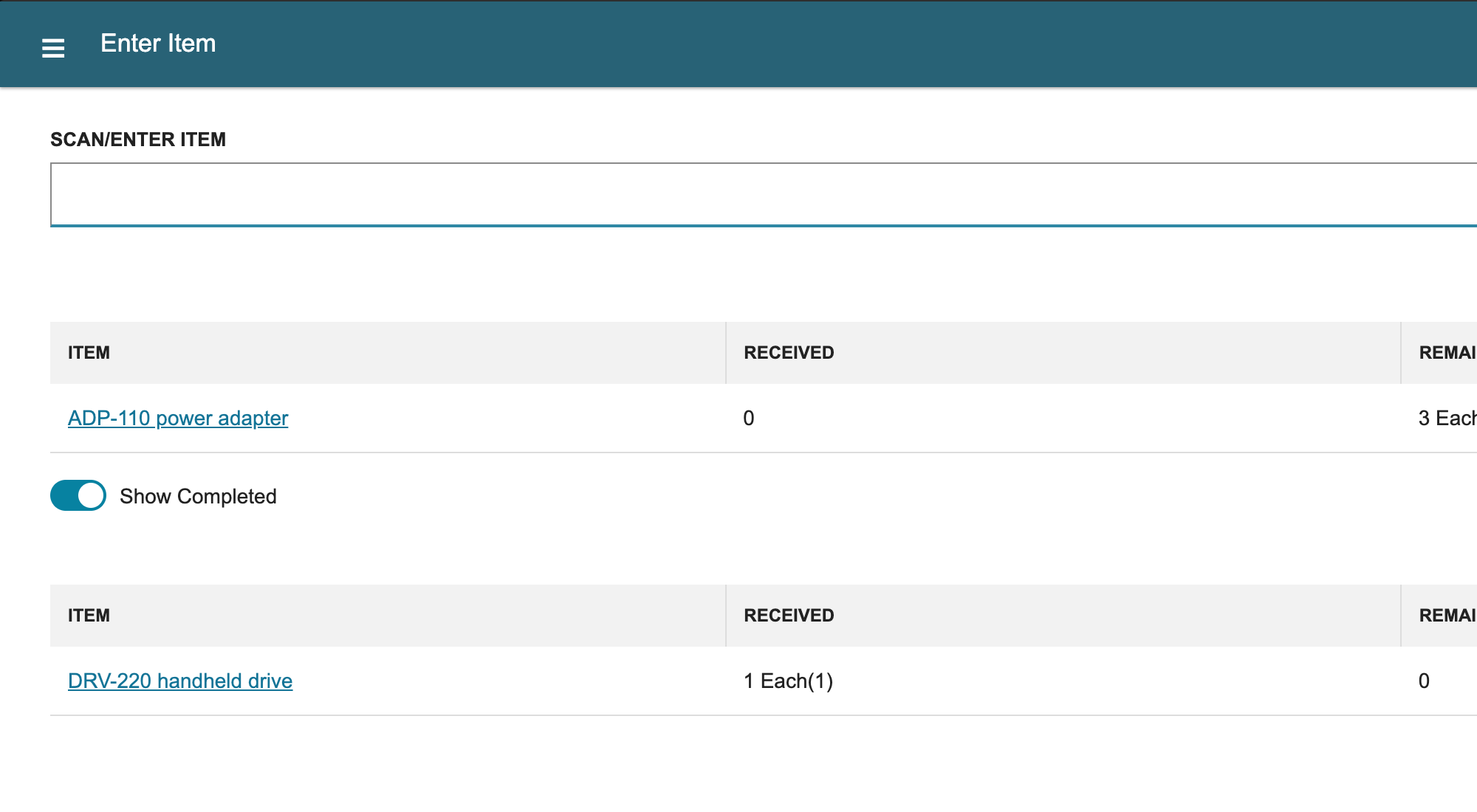Open the ADP-110 power adapter link
Viewport: 1477px width, 812px height.
(178, 418)
